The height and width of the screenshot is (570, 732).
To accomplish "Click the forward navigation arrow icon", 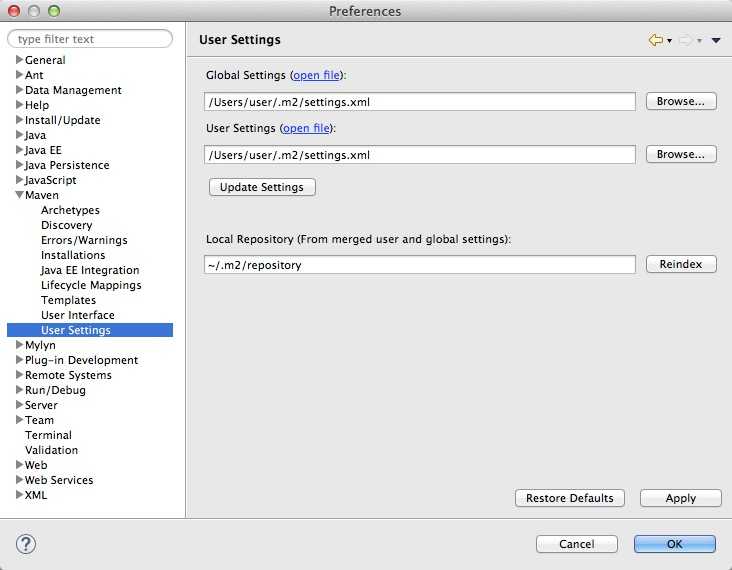I will pos(685,40).
